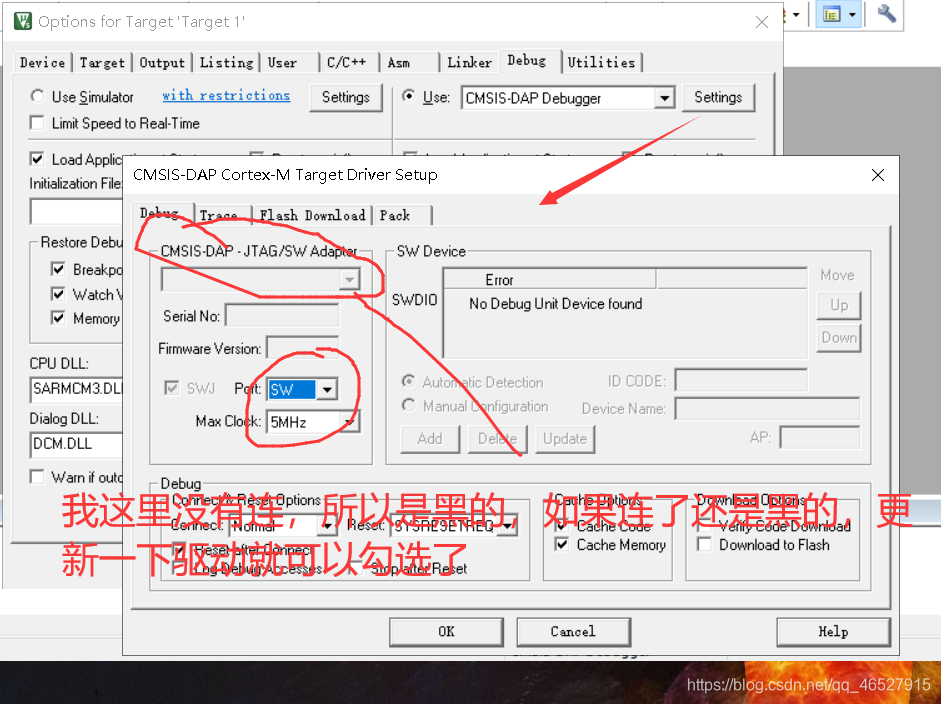Click the No Debug Unit Device found text
This screenshot has height=704, width=941.
[x=556, y=304]
